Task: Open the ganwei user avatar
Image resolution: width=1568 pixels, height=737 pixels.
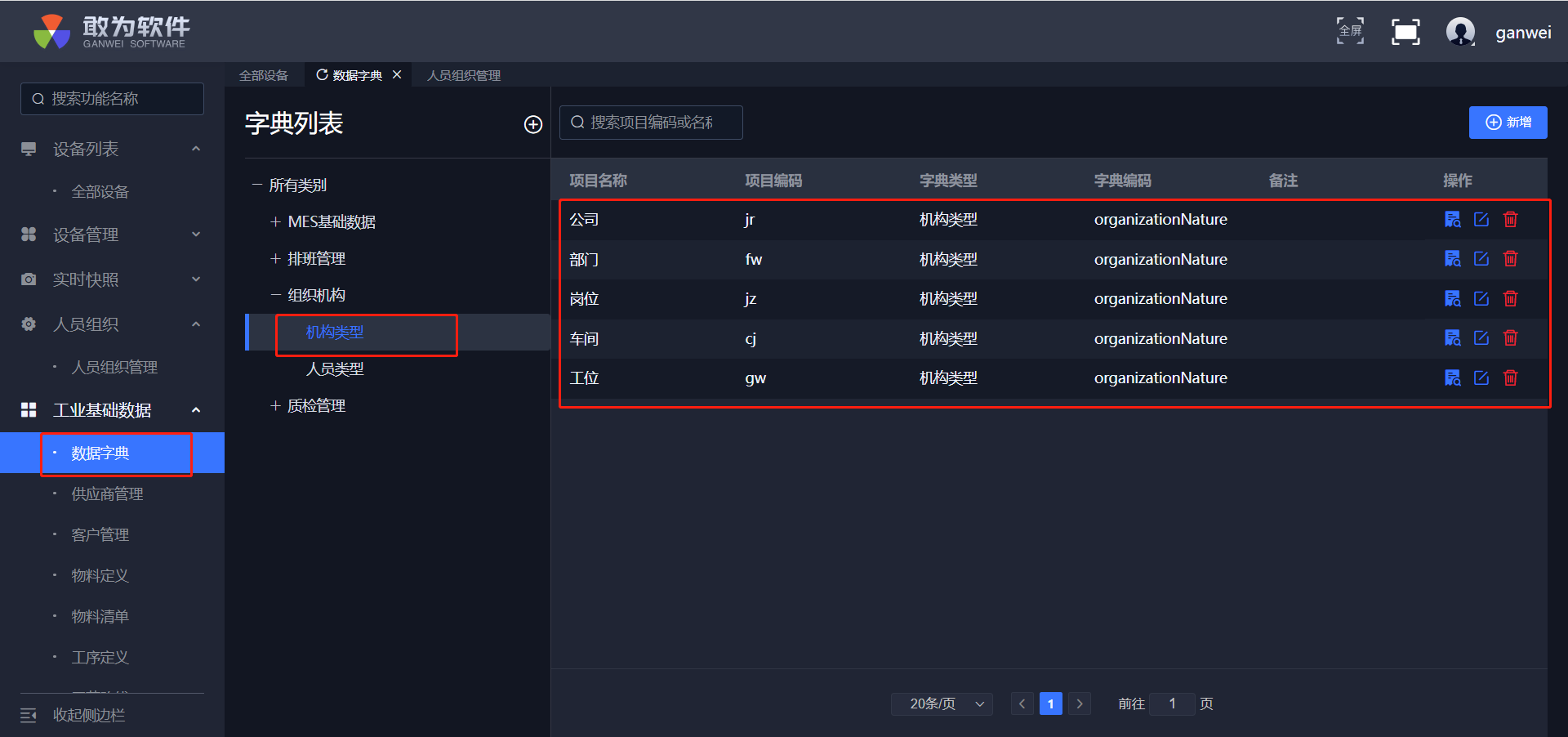Action: pyautogui.click(x=1460, y=32)
